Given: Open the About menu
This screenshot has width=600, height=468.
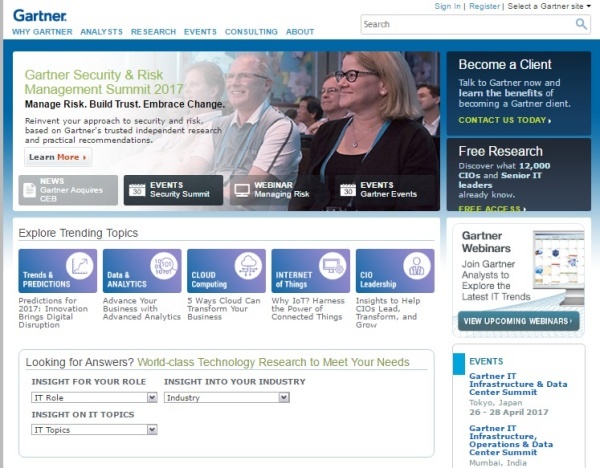Looking at the screenshot, I should pos(300,32).
